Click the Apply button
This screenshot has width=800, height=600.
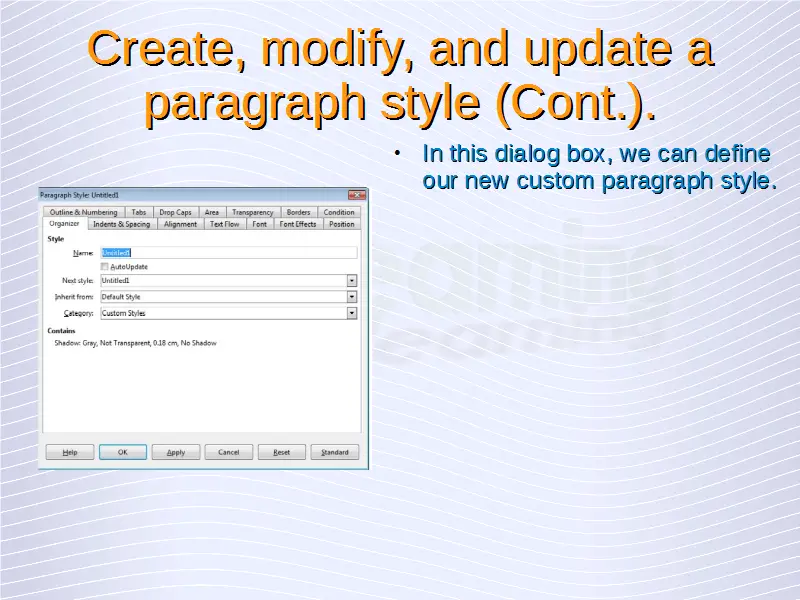pos(176,452)
